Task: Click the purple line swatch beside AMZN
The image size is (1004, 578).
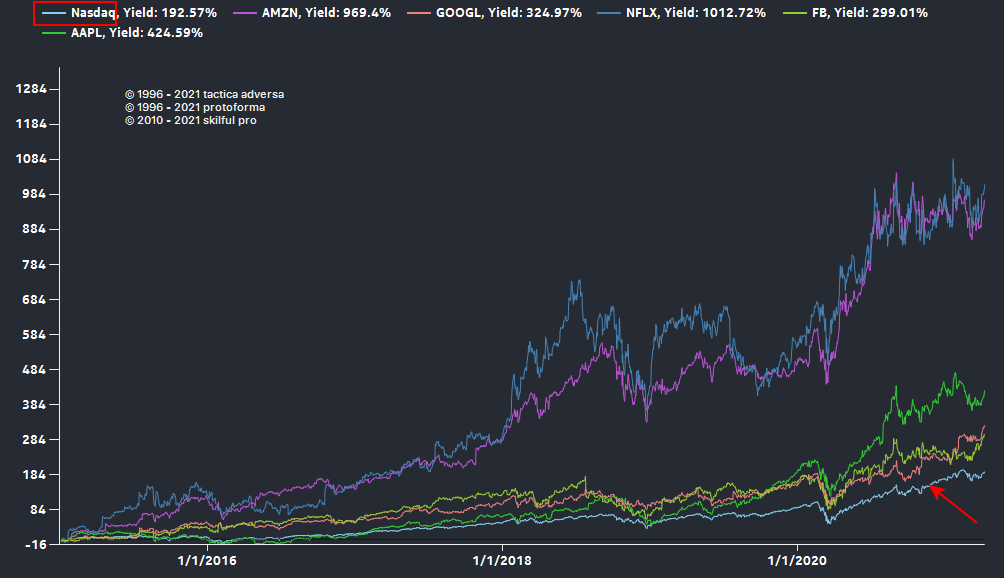Action: 245,13
